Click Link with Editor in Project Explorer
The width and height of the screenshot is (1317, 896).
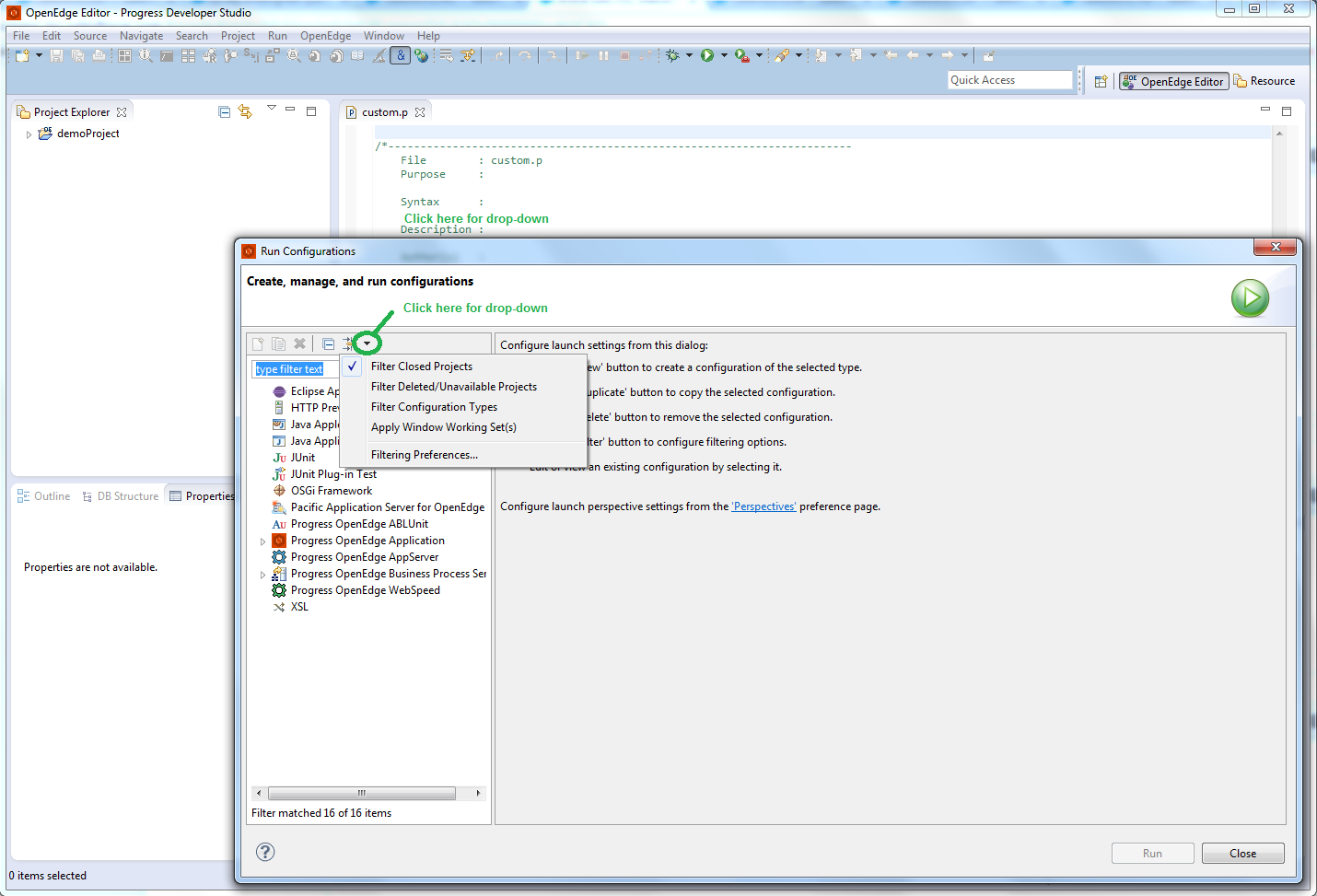click(x=245, y=111)
